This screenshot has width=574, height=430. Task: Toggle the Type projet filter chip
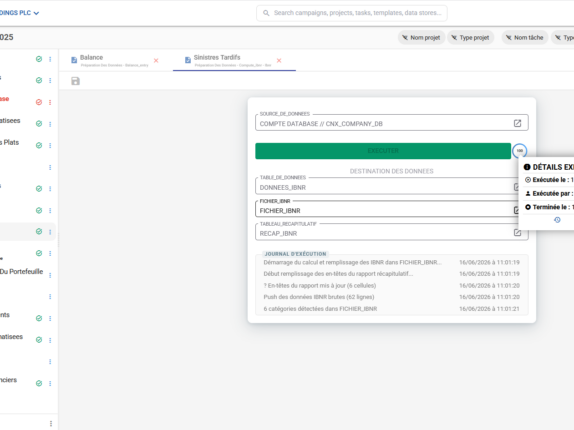(x=470, y=37)
